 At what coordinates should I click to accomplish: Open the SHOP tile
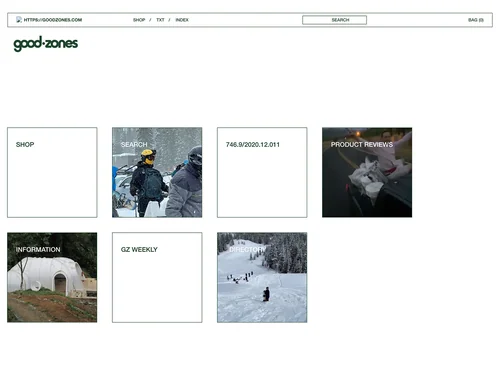click(52, 172)
